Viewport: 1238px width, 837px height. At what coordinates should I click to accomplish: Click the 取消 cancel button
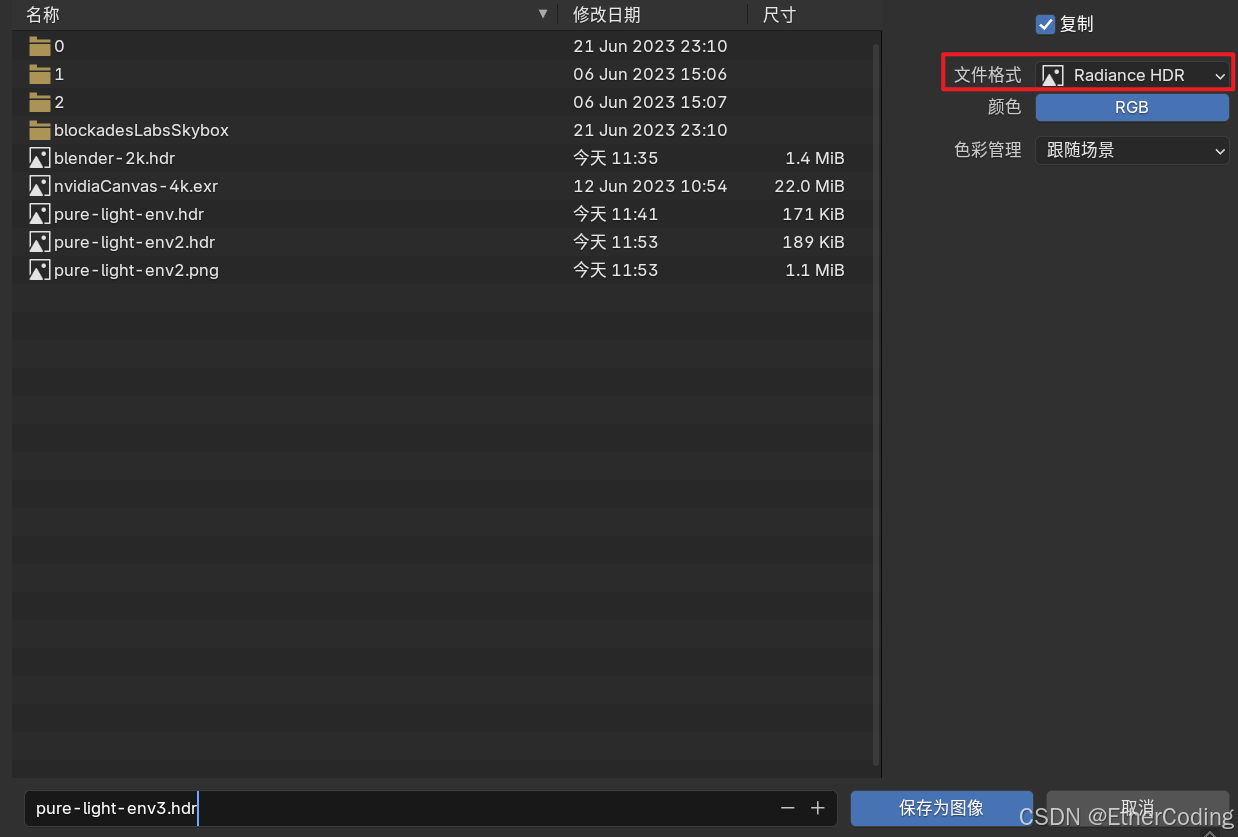point(1138,808)
